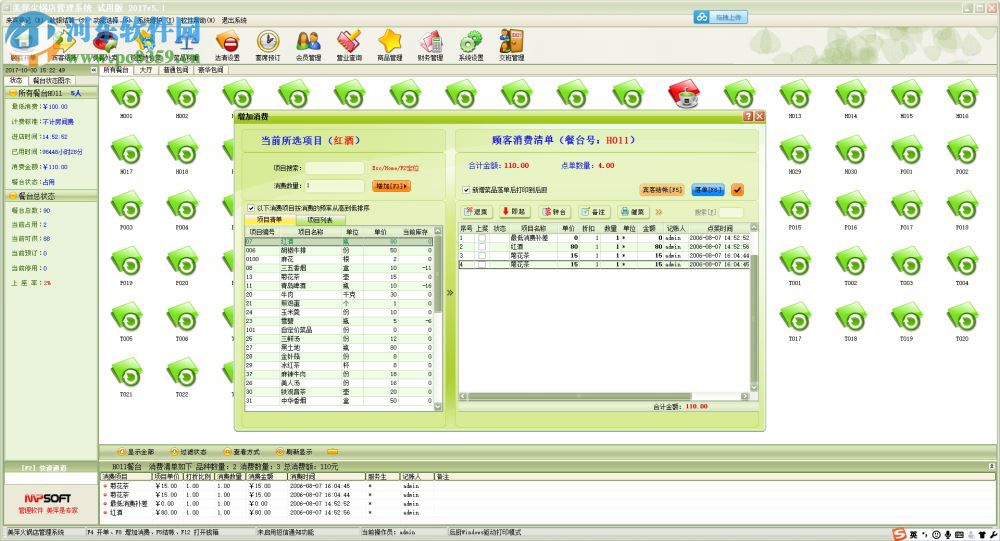
Task: Click vertical scrollbar of item list
Action: point(438,318)
